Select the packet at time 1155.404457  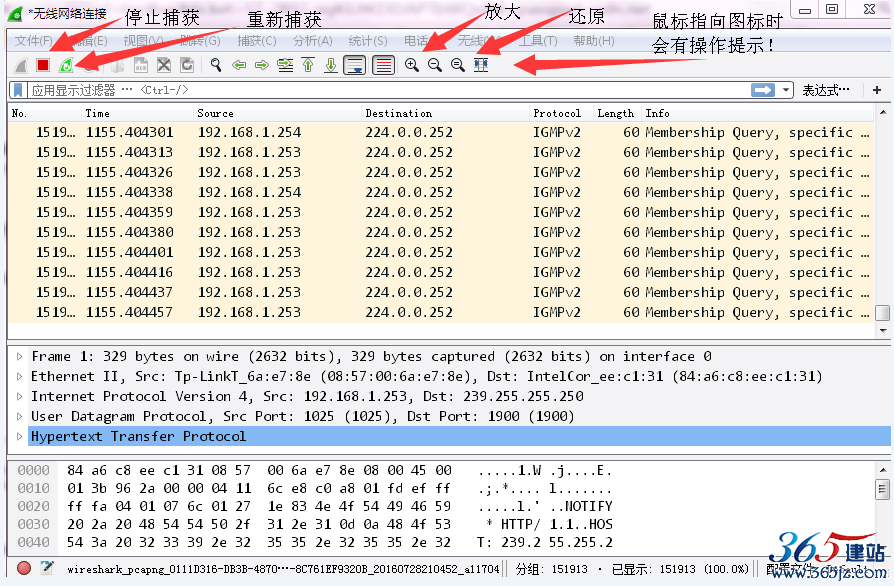point(441,312)
